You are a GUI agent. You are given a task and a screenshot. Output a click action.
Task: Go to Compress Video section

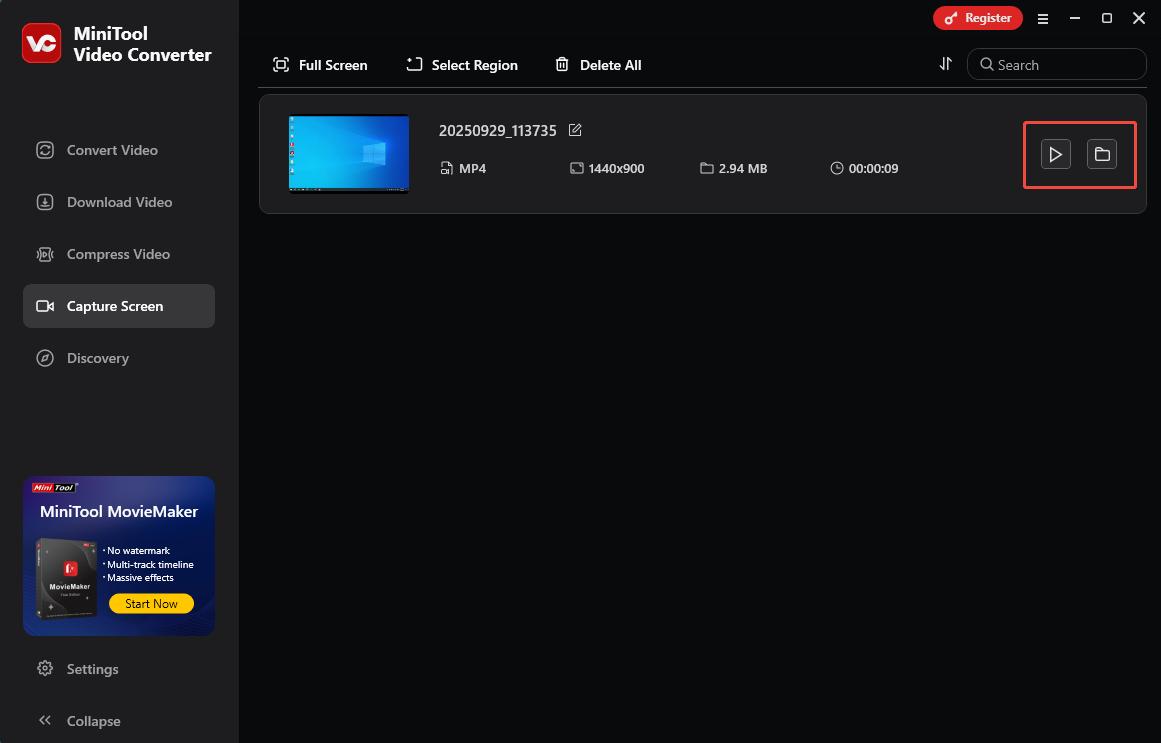click(119, 254)
